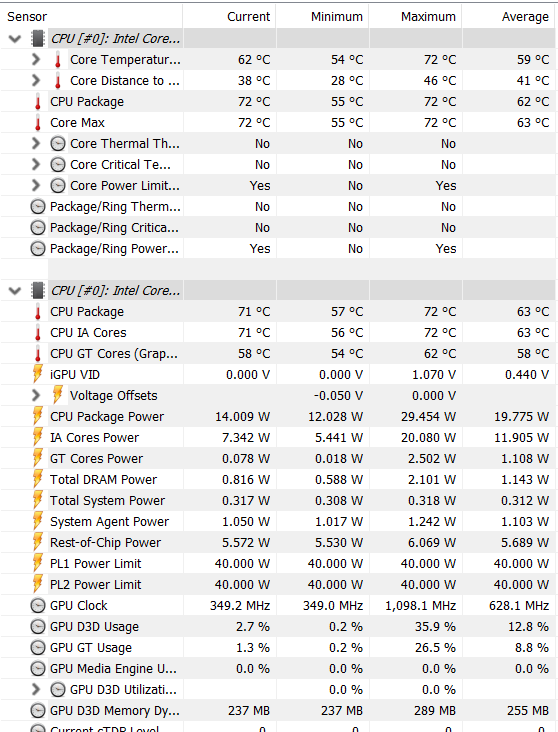Click the lightning bolt icon beside iGPU VID
This screenshot has height=732, width=558.
[38, 374]
